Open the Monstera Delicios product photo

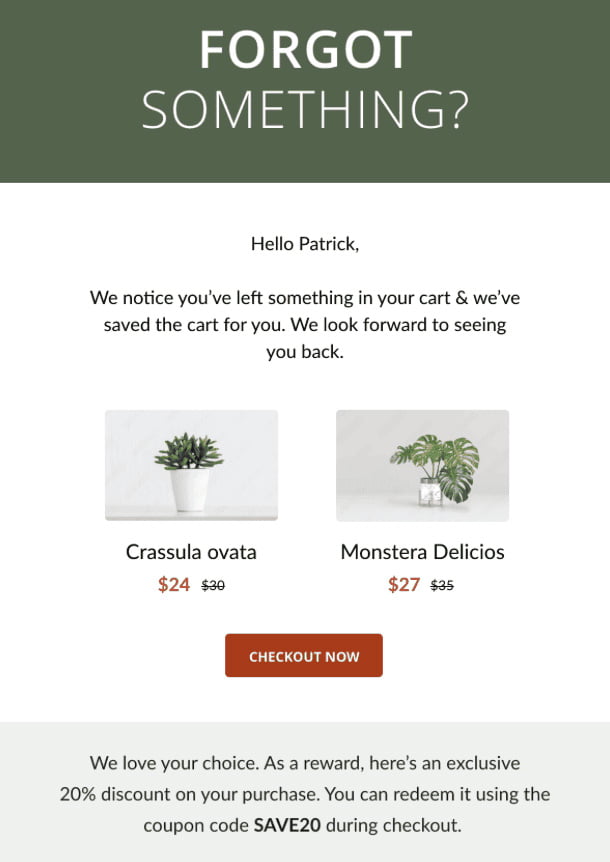[423, 465]
